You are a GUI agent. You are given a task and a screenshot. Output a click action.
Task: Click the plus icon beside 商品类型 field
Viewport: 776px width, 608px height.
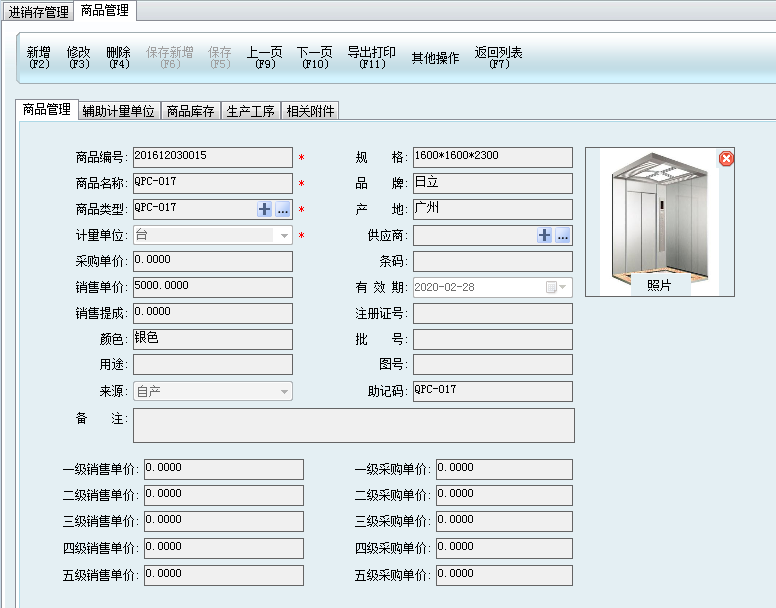[x=265, y=209]
